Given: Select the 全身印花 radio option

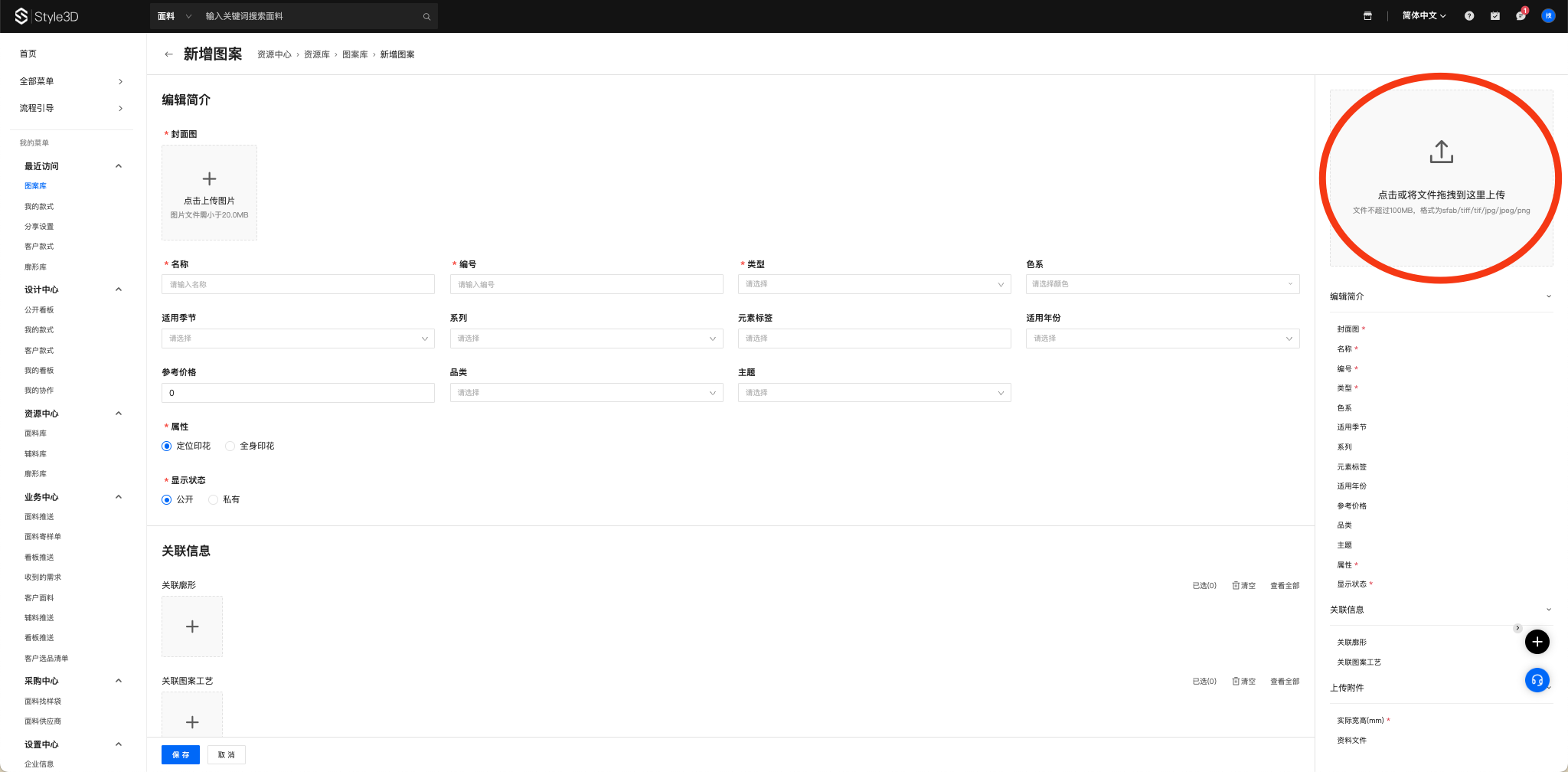Looking at the screenshot, I should pos(230,447).
